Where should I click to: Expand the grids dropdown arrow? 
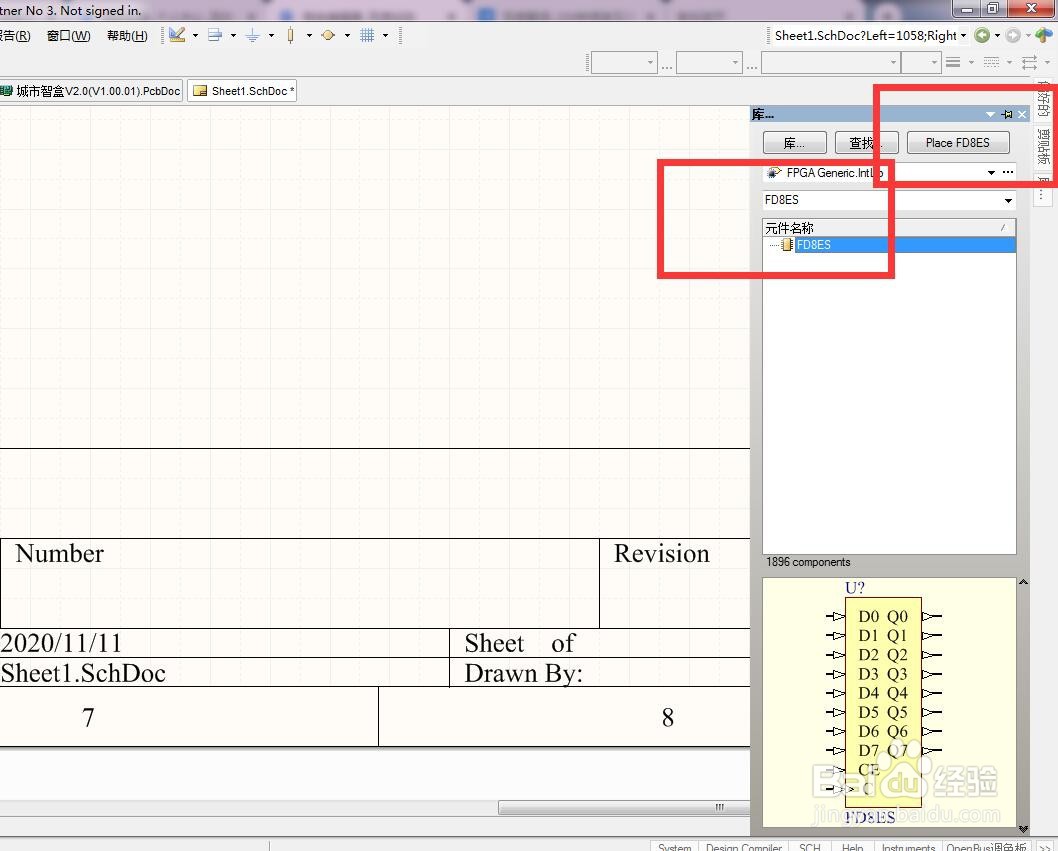[385, 35]
